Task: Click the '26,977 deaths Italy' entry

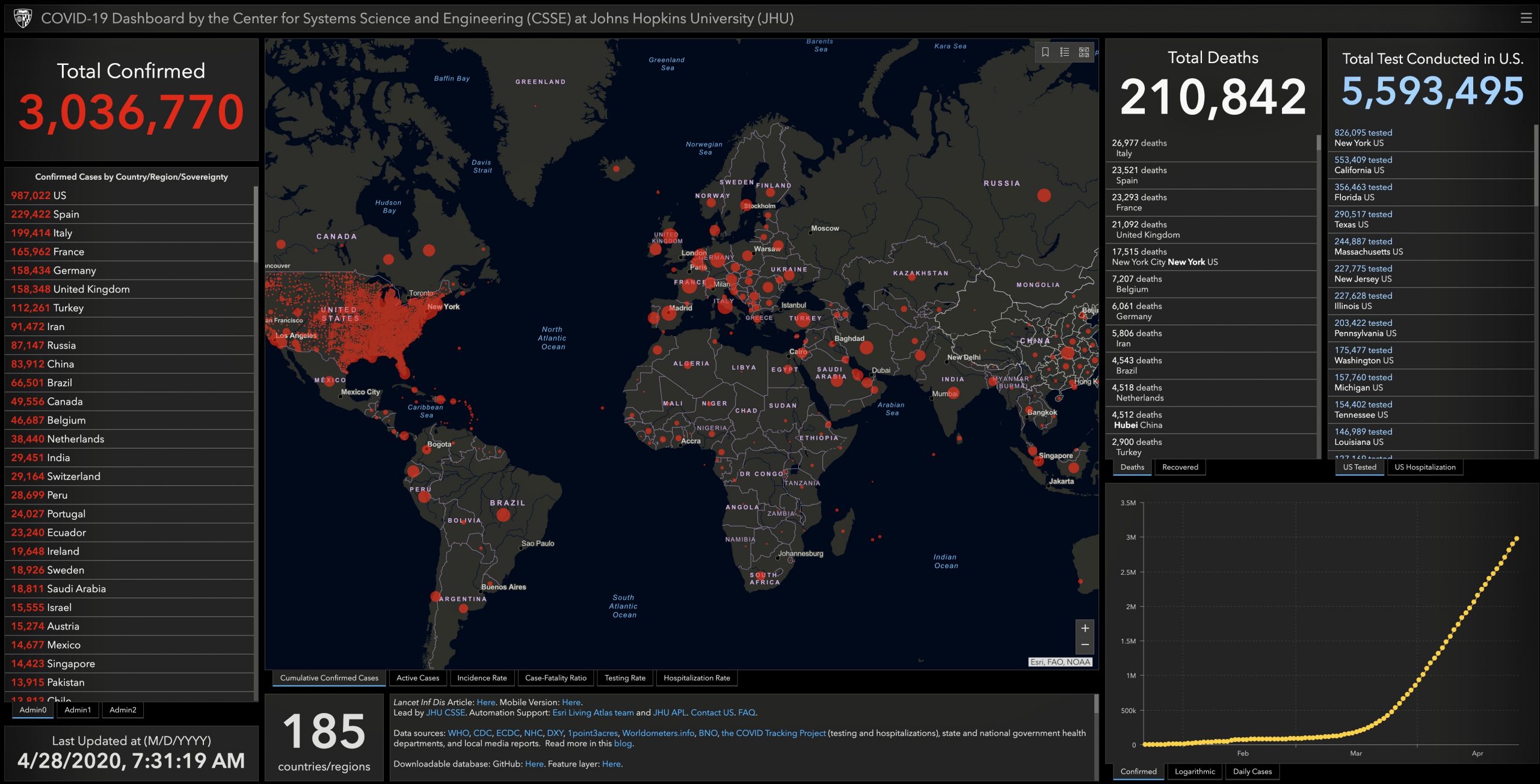Action: click(x=1211, y=148)
